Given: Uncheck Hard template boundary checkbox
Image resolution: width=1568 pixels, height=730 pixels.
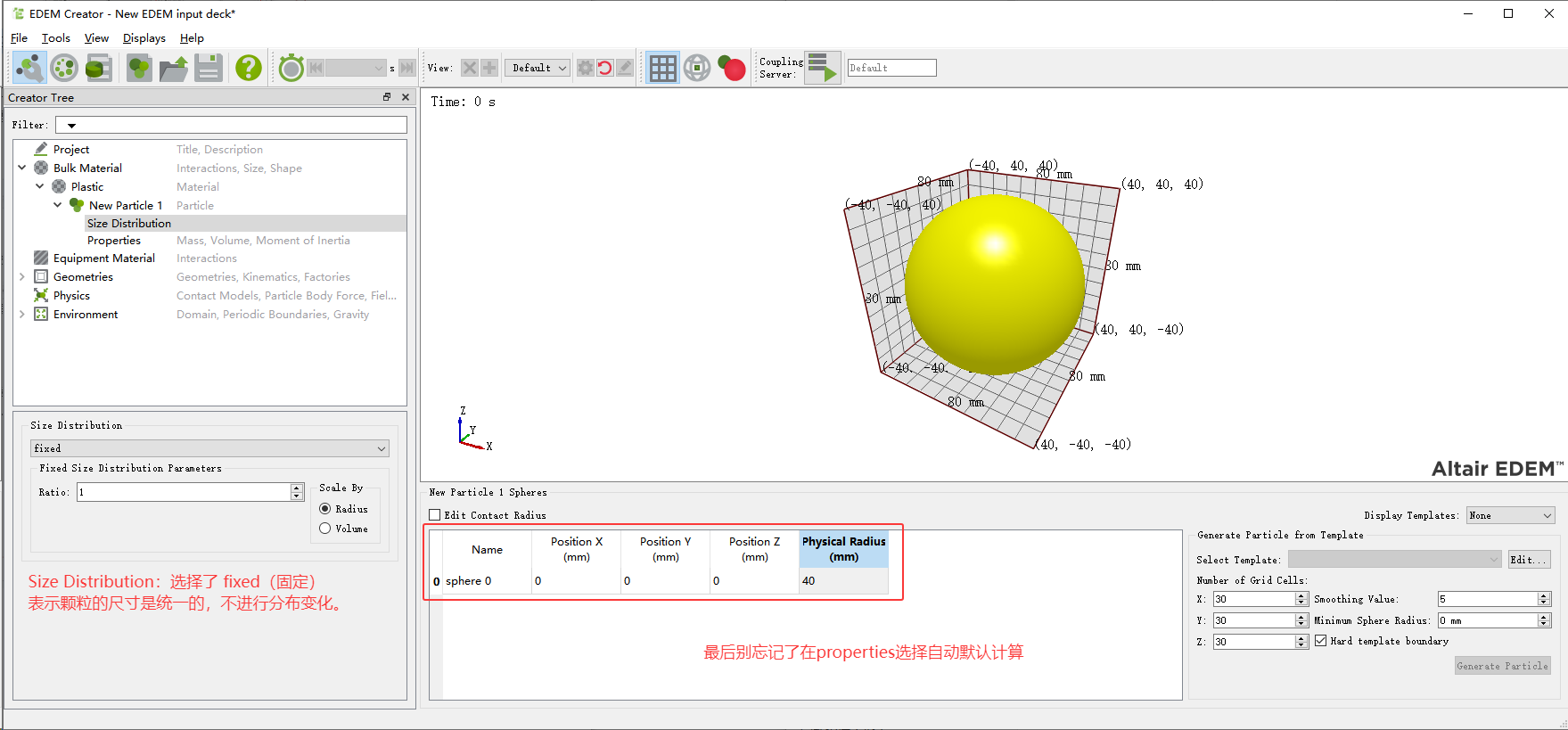Looking at the screenshot, I should click(1321, 641).
